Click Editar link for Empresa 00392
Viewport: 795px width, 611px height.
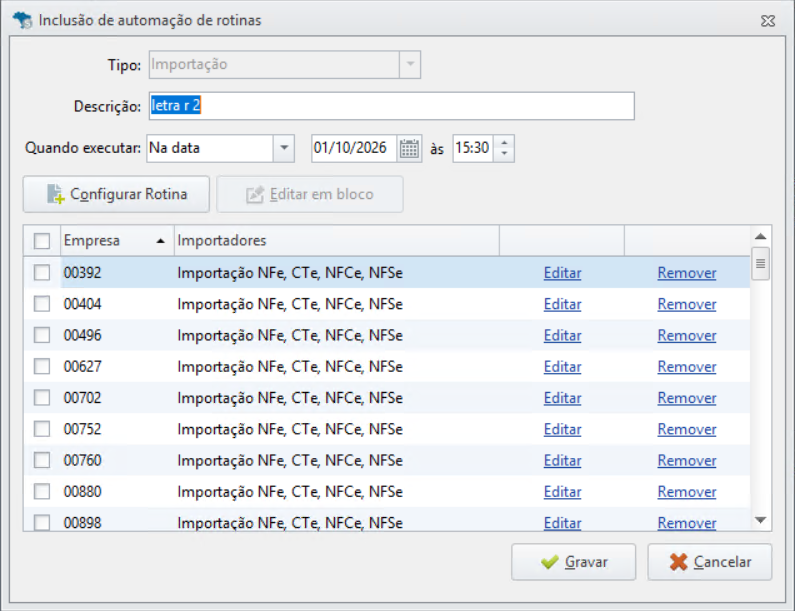pyautogui.click(x=562, y=273)
